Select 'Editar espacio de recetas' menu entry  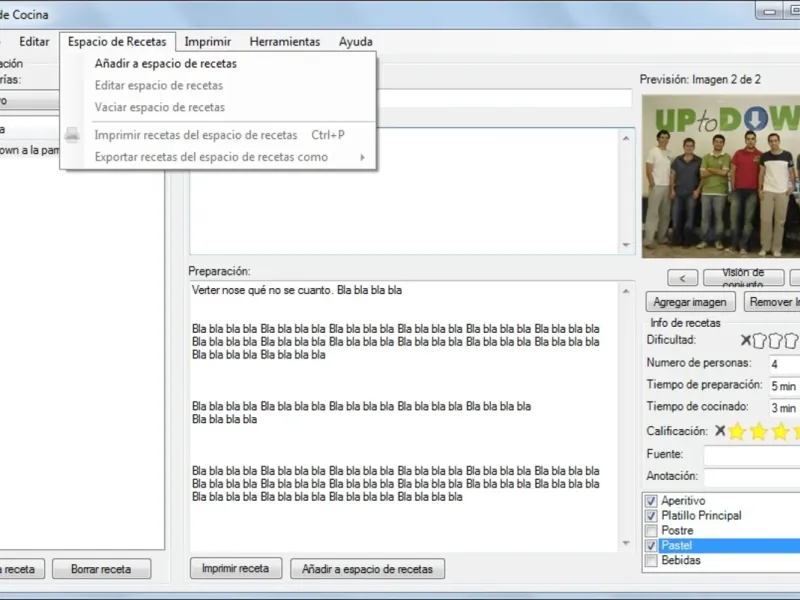pos(218,86)
